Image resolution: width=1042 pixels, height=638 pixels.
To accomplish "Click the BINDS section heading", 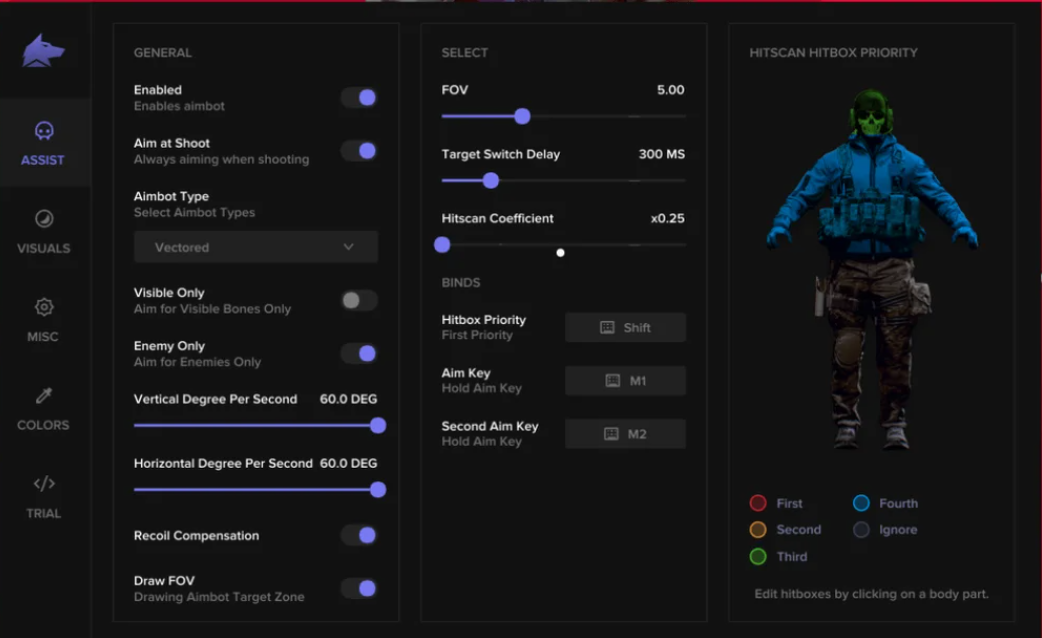I will pos(461,282).
